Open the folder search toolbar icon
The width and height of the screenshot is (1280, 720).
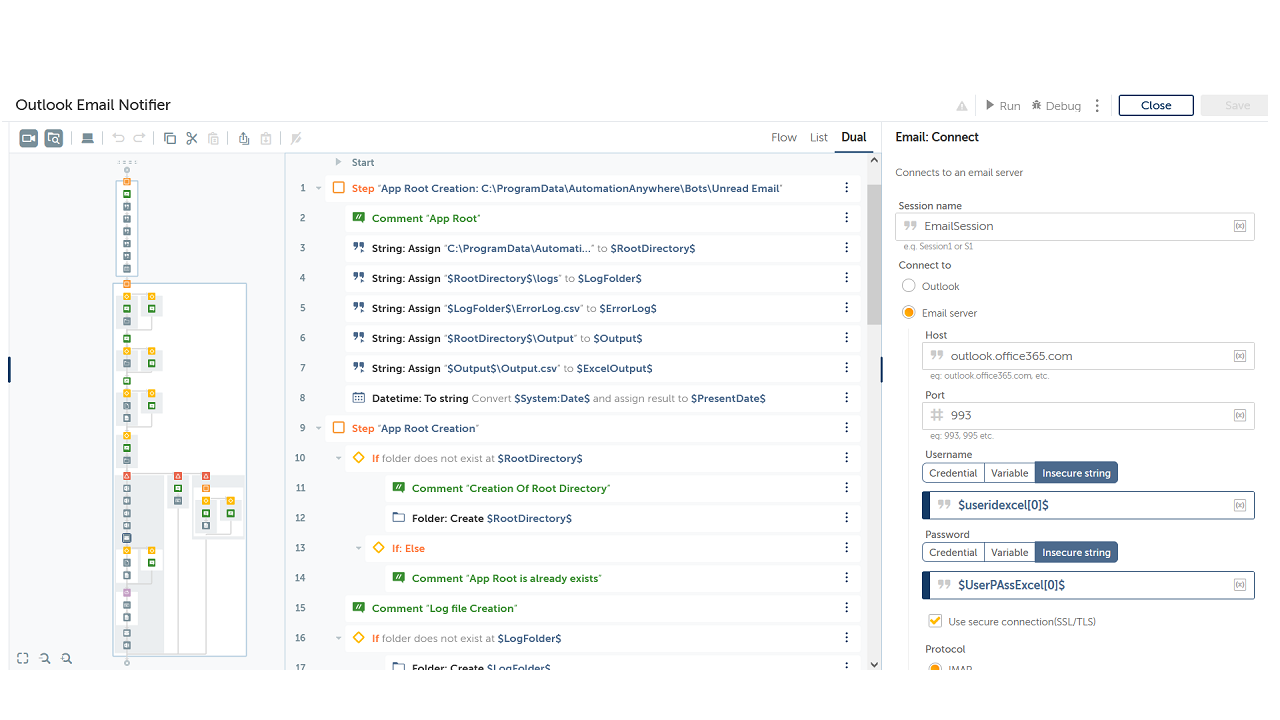pos(54,138)
